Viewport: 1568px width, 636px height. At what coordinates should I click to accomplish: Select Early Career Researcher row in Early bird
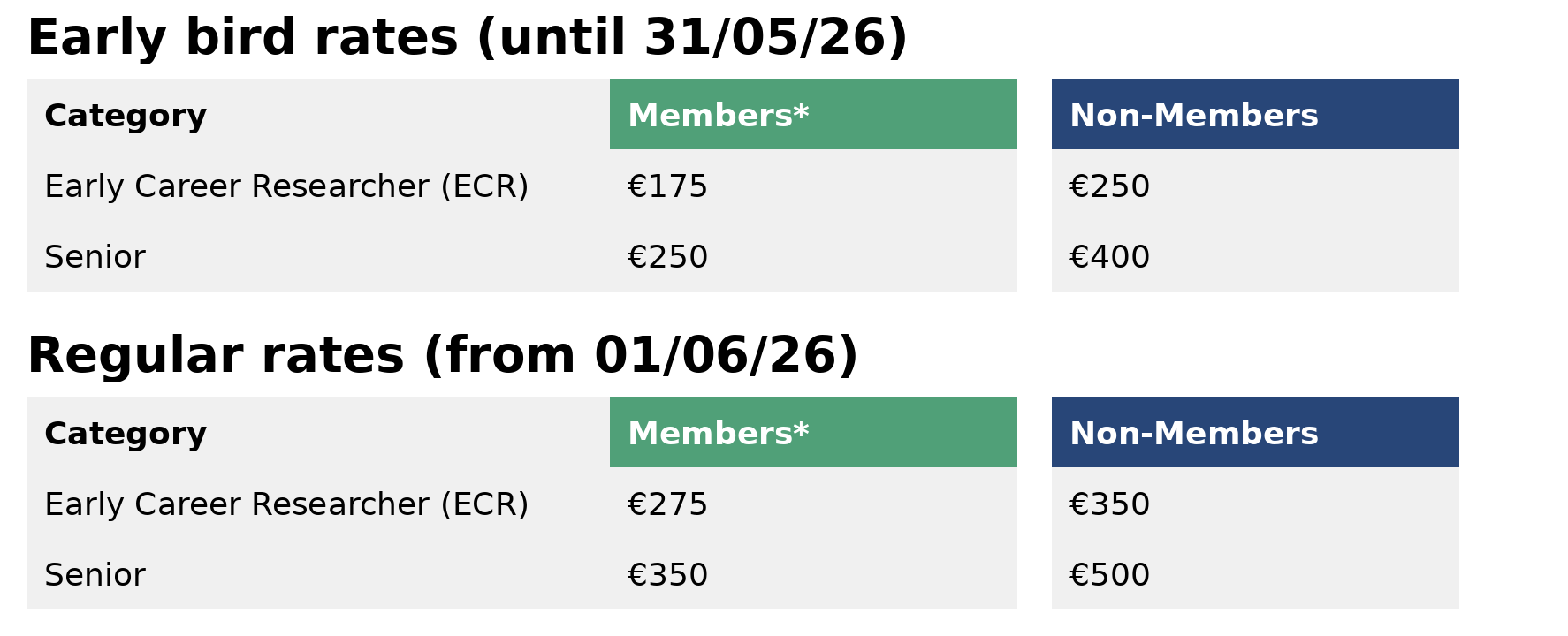point(286,186)
